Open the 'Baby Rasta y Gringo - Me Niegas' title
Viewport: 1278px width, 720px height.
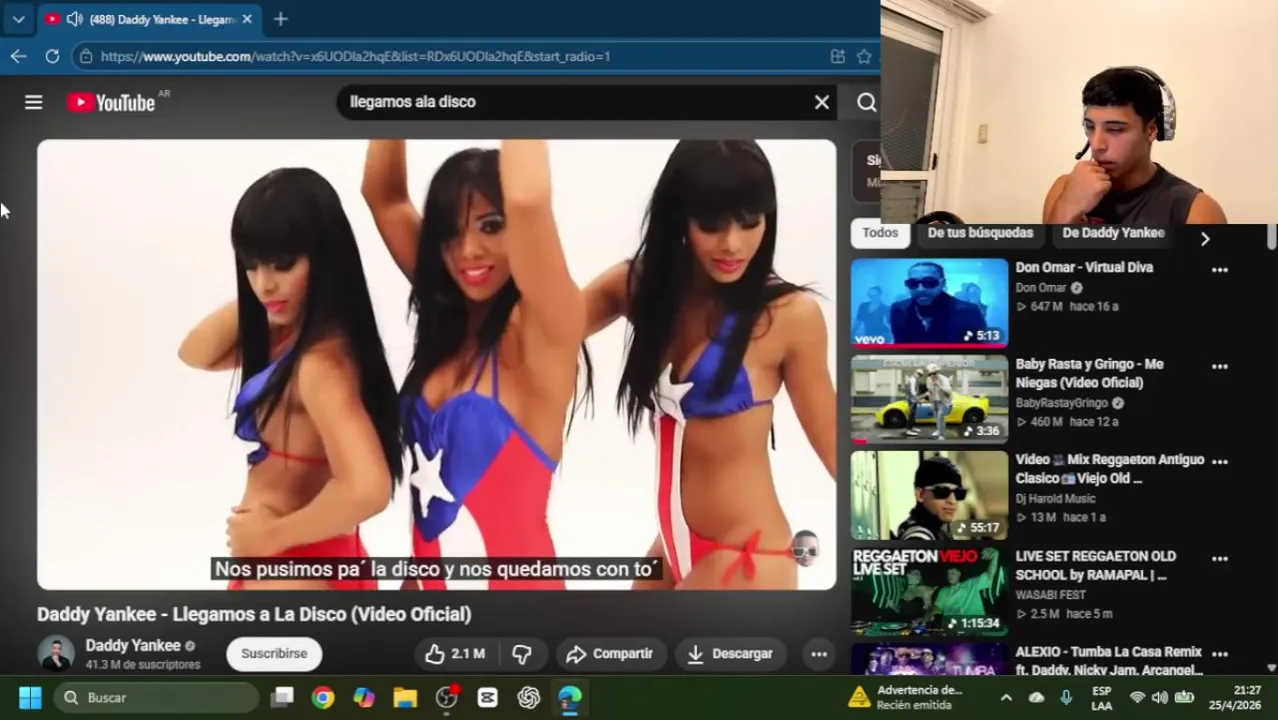pos(1089,373)
